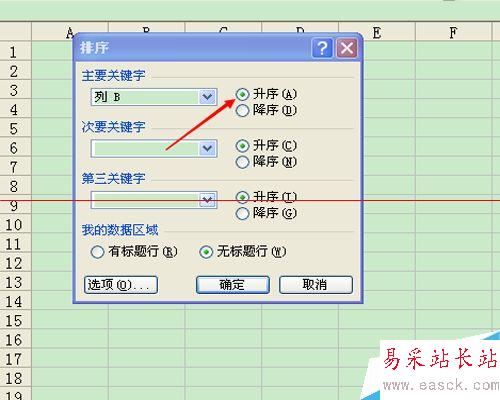Open the 主要关键字 dropdown arrow
Screen dimensions: 500x400
pyautogui.click(x=207, y=97)
